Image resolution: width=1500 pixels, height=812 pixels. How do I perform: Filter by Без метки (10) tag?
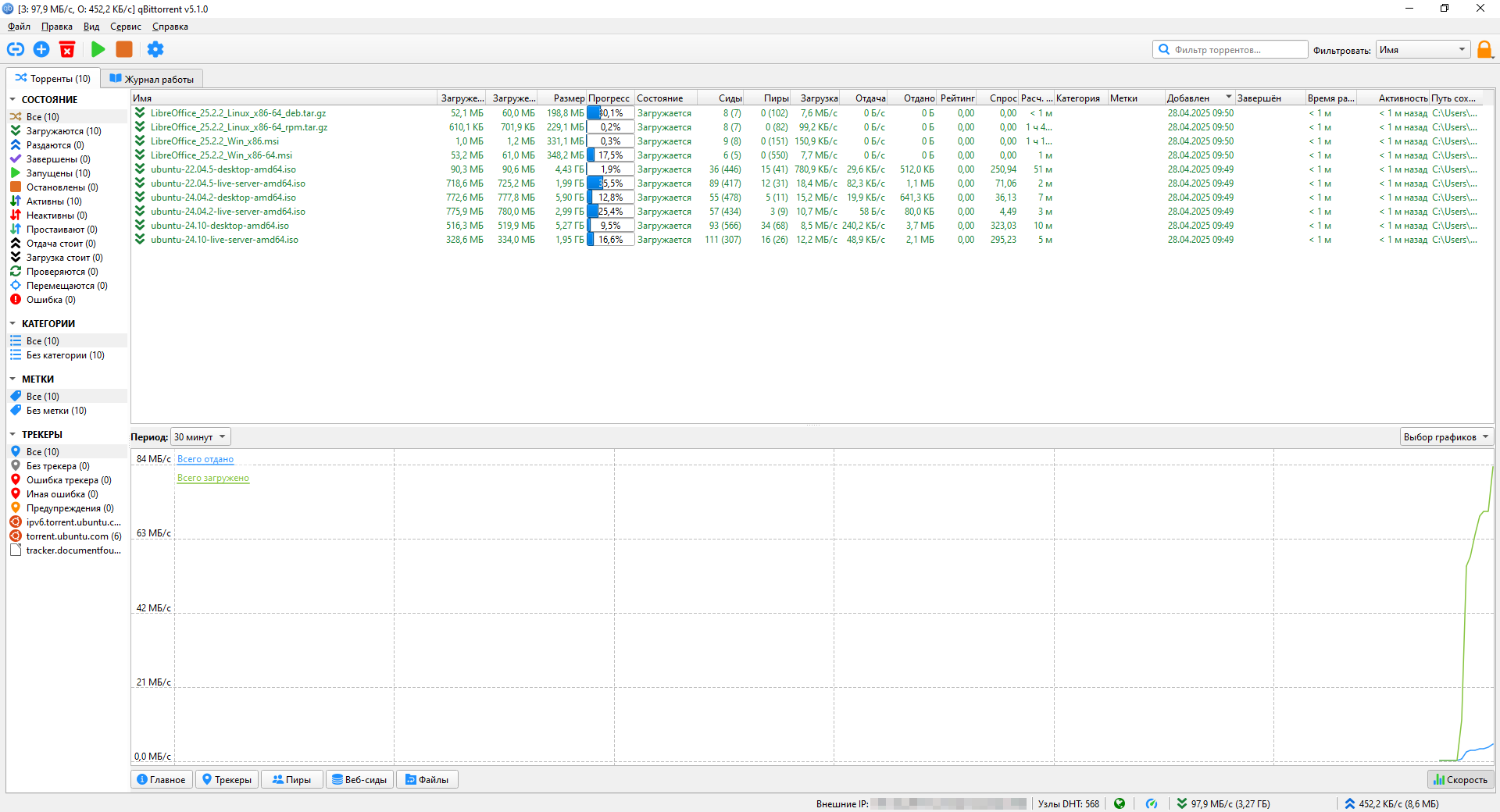click(67, 411)
